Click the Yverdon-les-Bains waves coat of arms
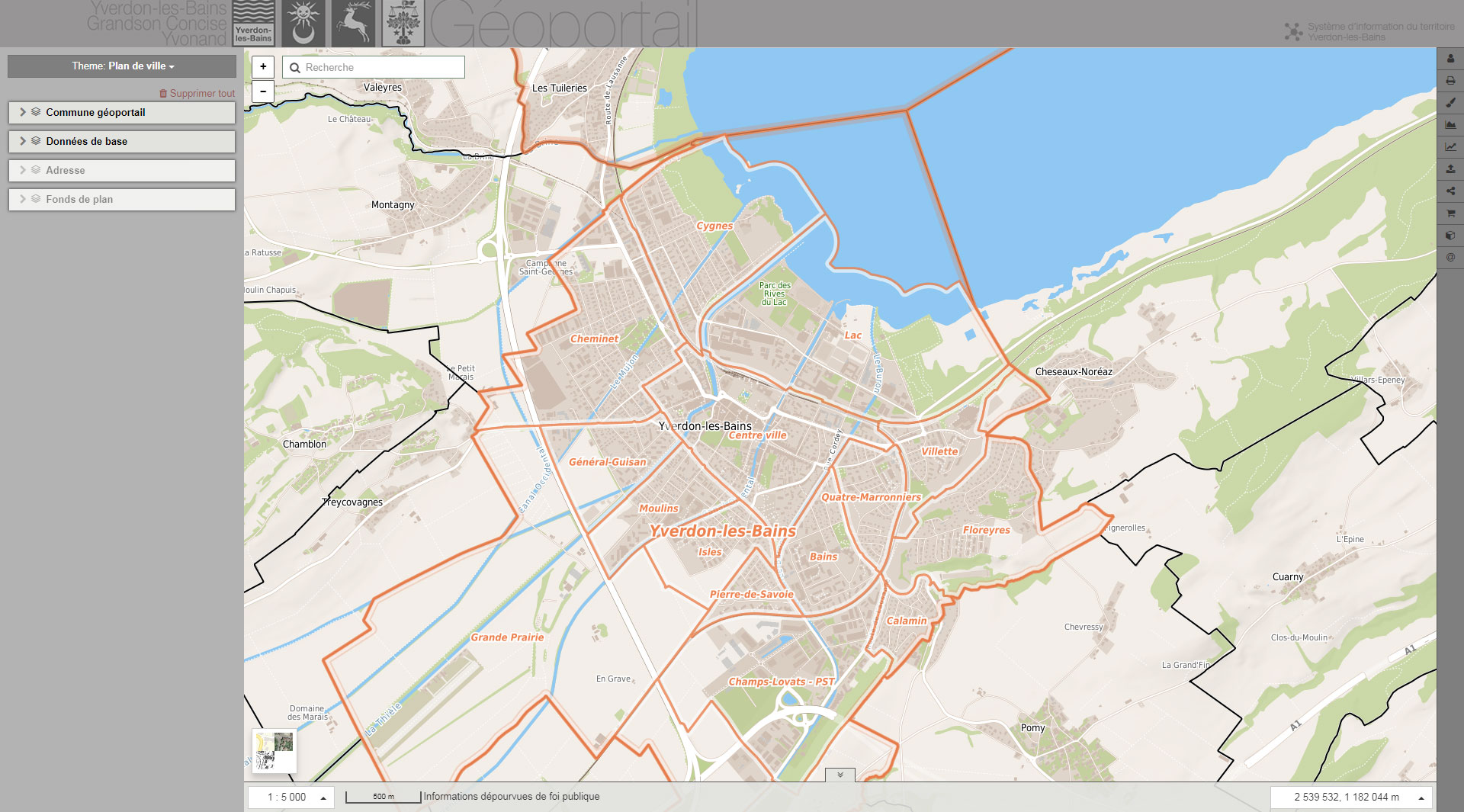1464x812 pixels. [253, 23]
